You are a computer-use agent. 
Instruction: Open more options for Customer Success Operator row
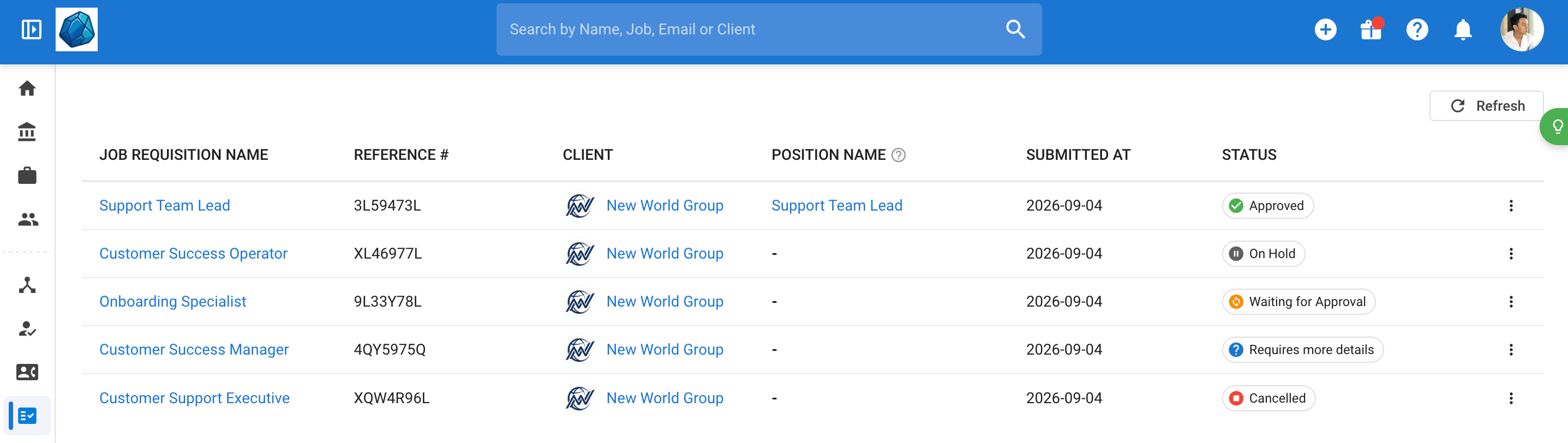point(1511,254)
